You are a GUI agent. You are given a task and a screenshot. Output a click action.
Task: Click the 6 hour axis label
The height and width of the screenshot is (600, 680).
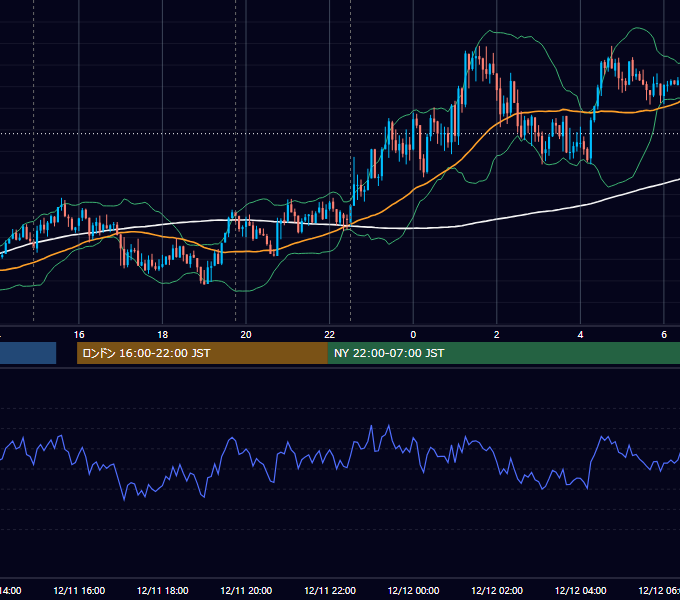tap(664, 335)
